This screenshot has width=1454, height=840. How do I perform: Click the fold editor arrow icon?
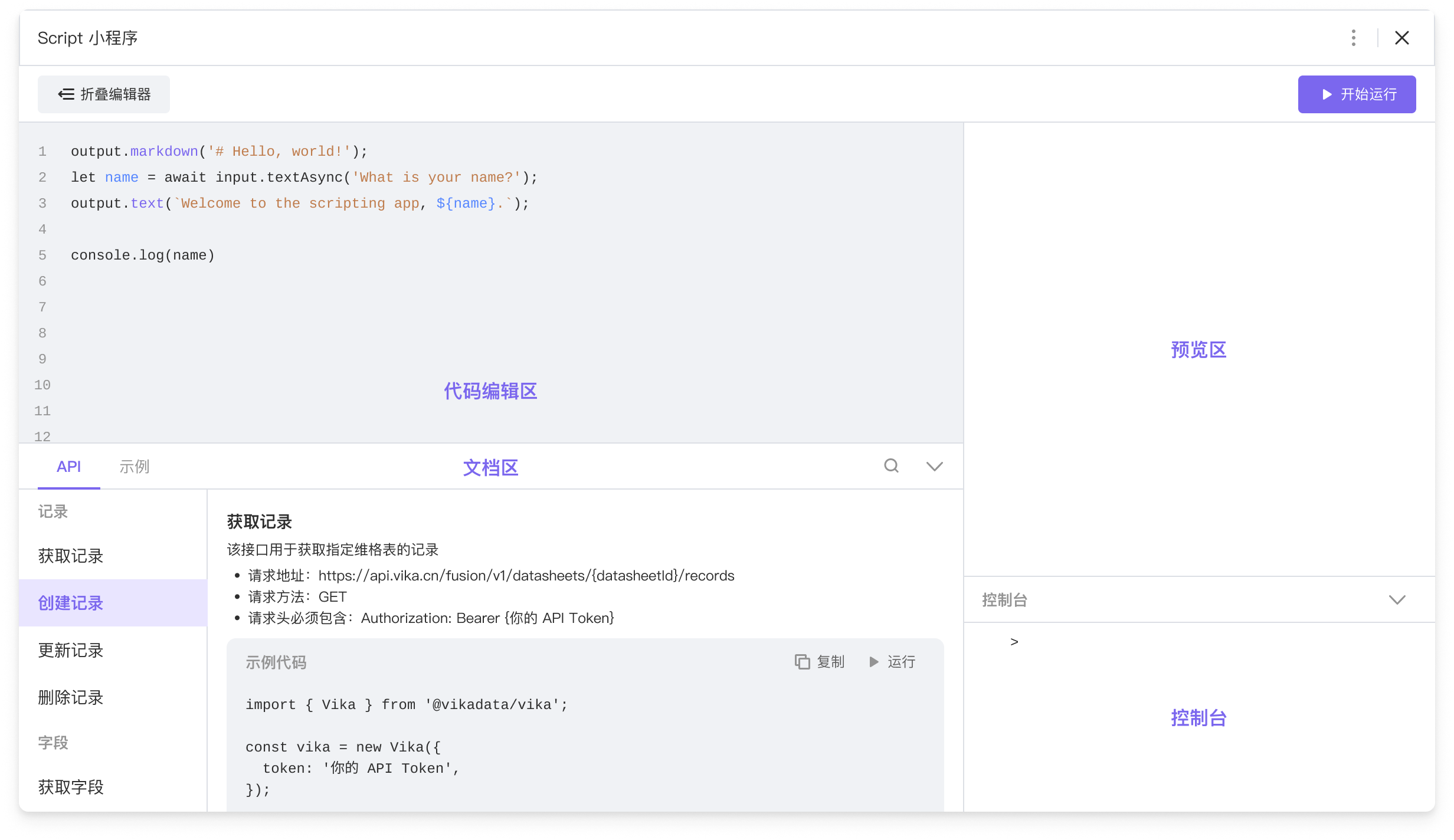click(x=66, y=94)
